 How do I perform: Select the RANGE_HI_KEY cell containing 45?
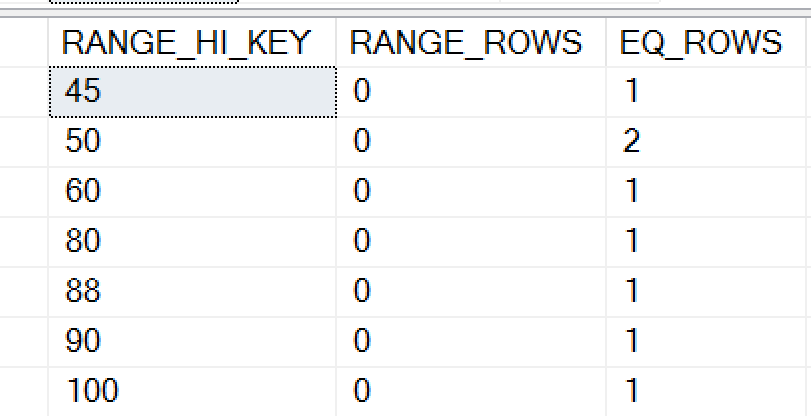(192, 92)
